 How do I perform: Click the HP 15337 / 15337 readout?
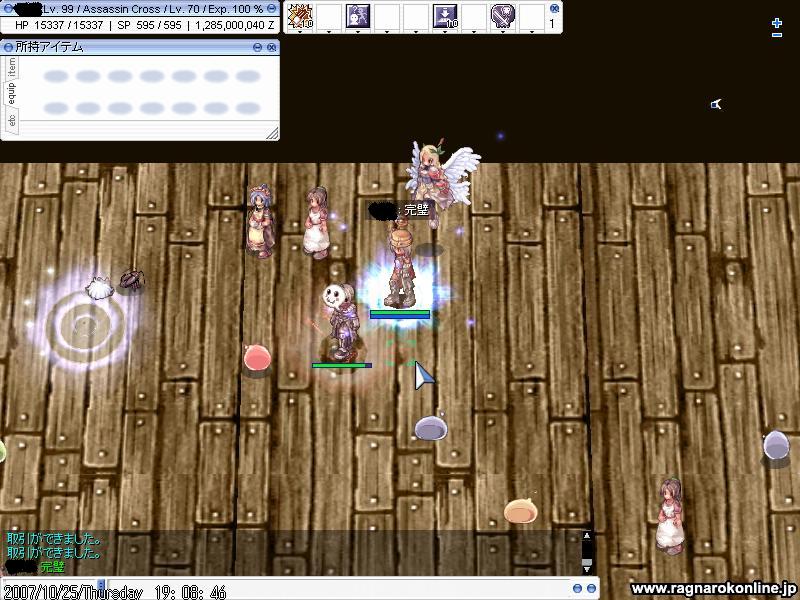[x=59, y=25]
